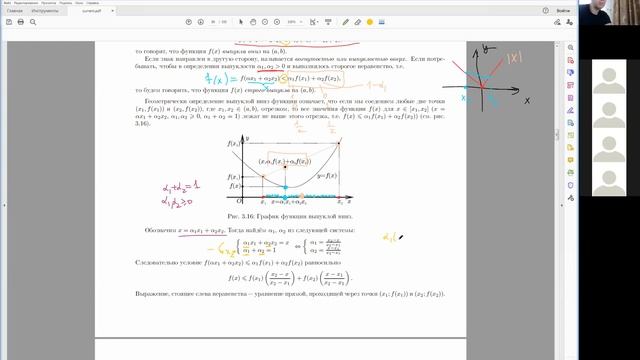This screenshot has width=640, height=360.
Task: Go to the next page with down arrow
Action: click(200, 22)
